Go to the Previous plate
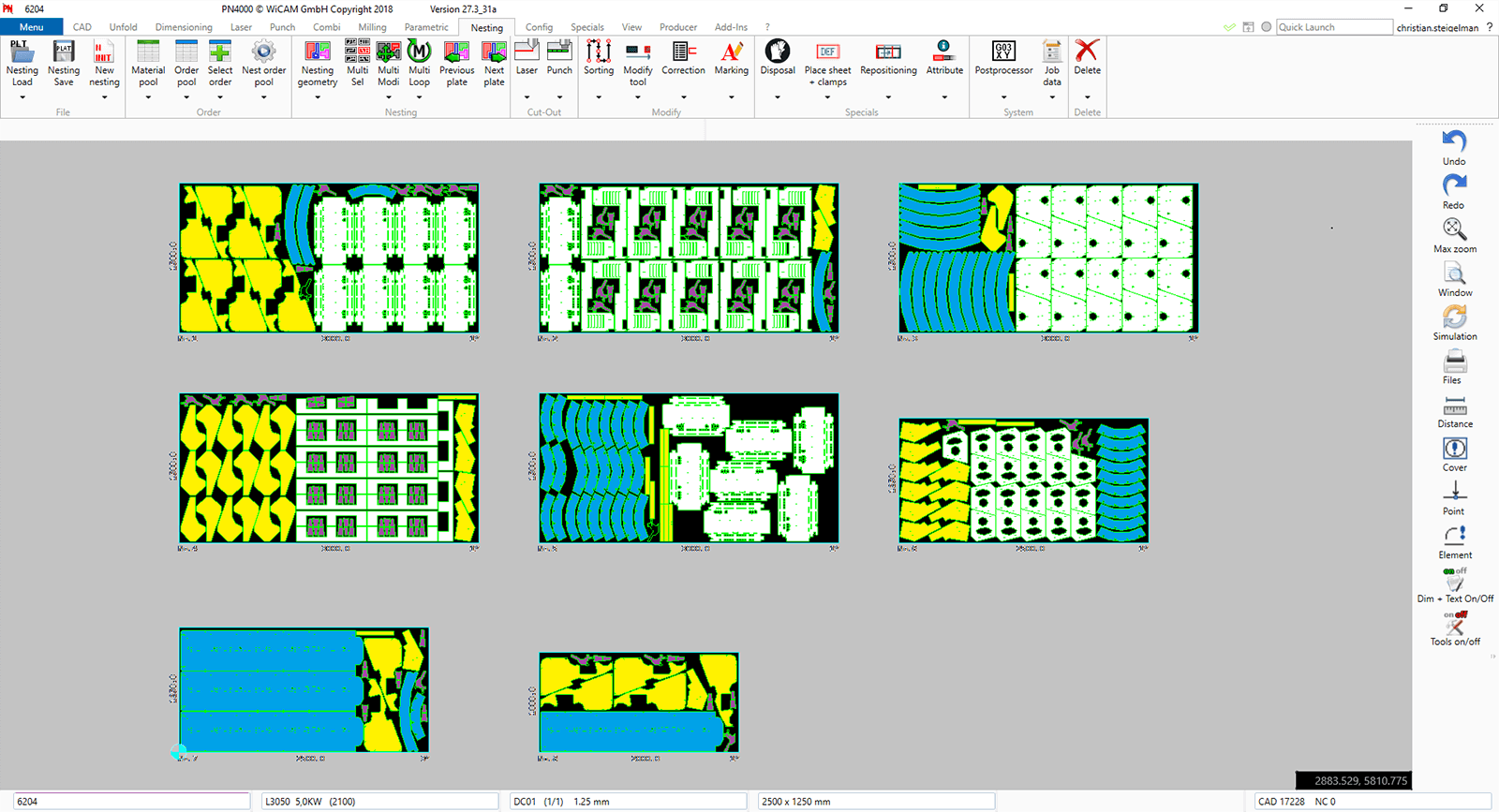This screenshot has height=812, width=1499. click(x=456, y=52)
